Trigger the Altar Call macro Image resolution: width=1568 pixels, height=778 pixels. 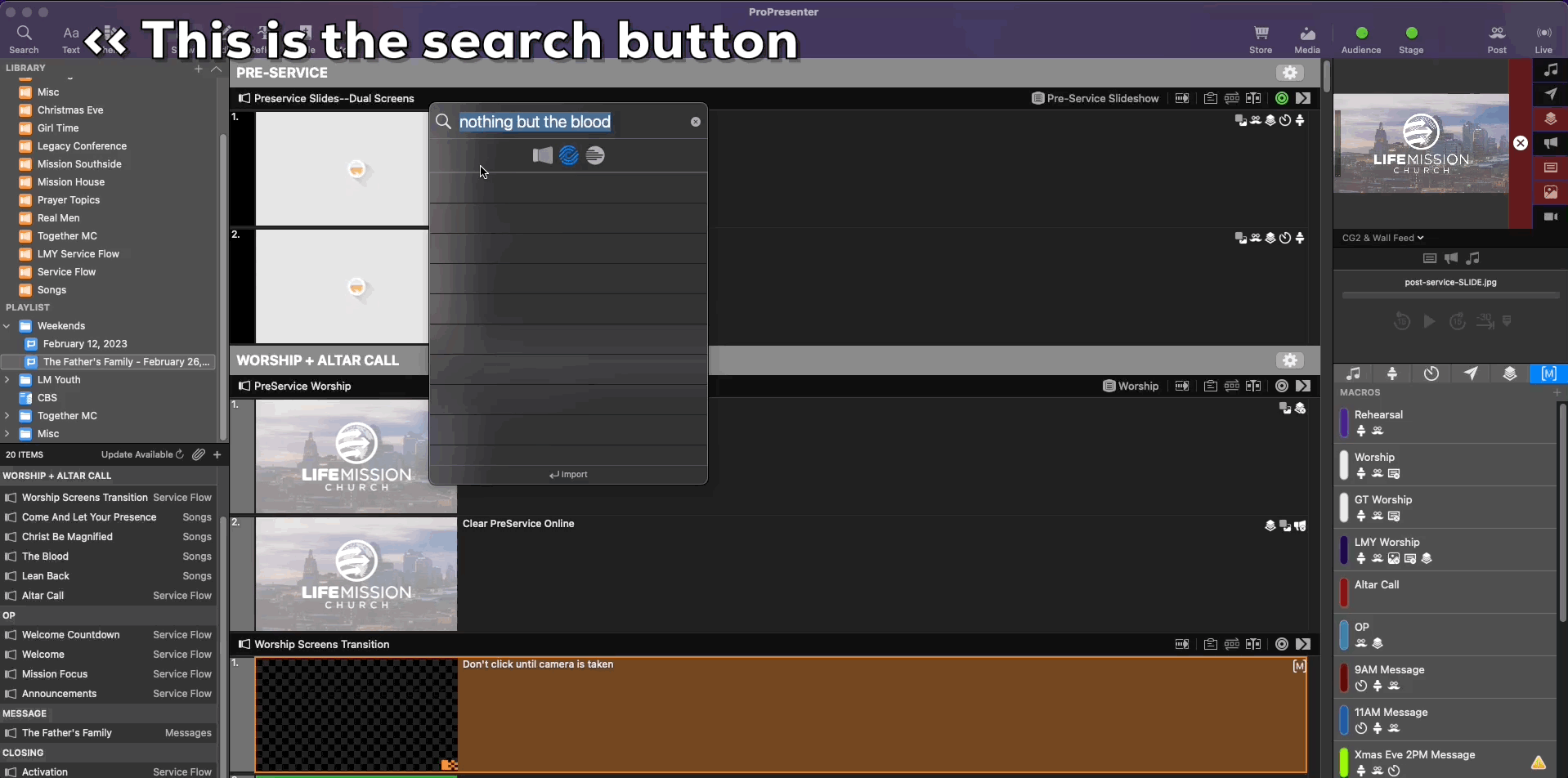(1445, 592)
